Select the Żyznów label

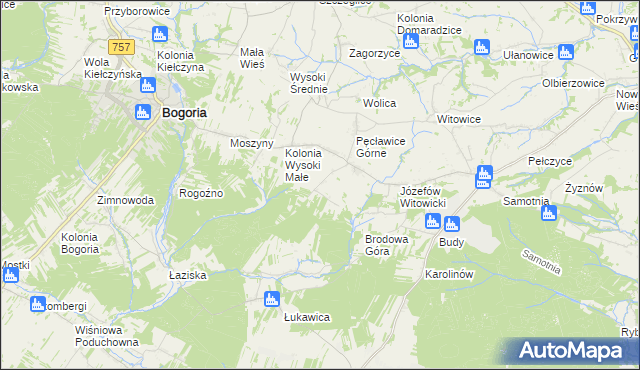pyautogui.click(x=584, y=188)
